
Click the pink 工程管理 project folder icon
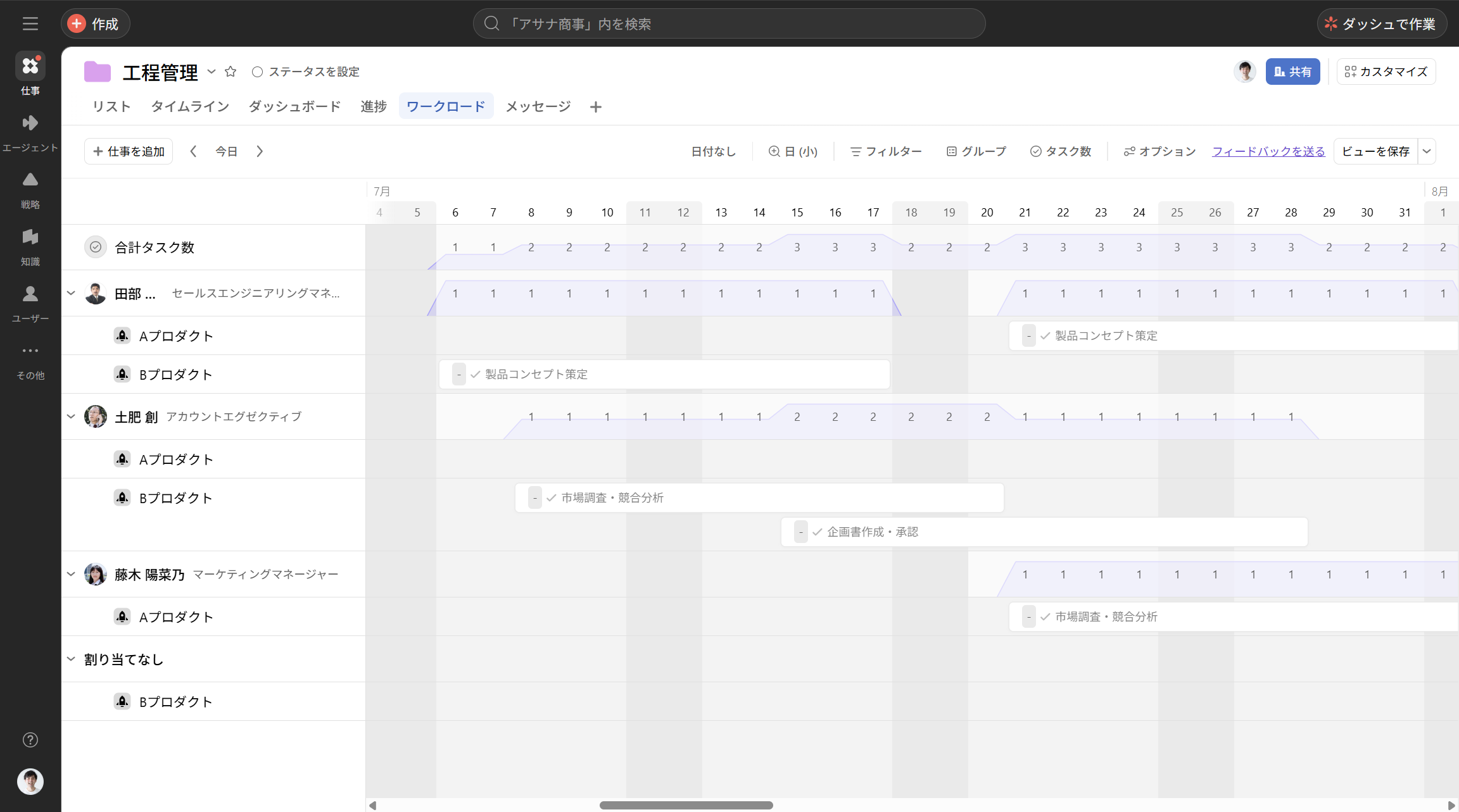coord(98,72)
